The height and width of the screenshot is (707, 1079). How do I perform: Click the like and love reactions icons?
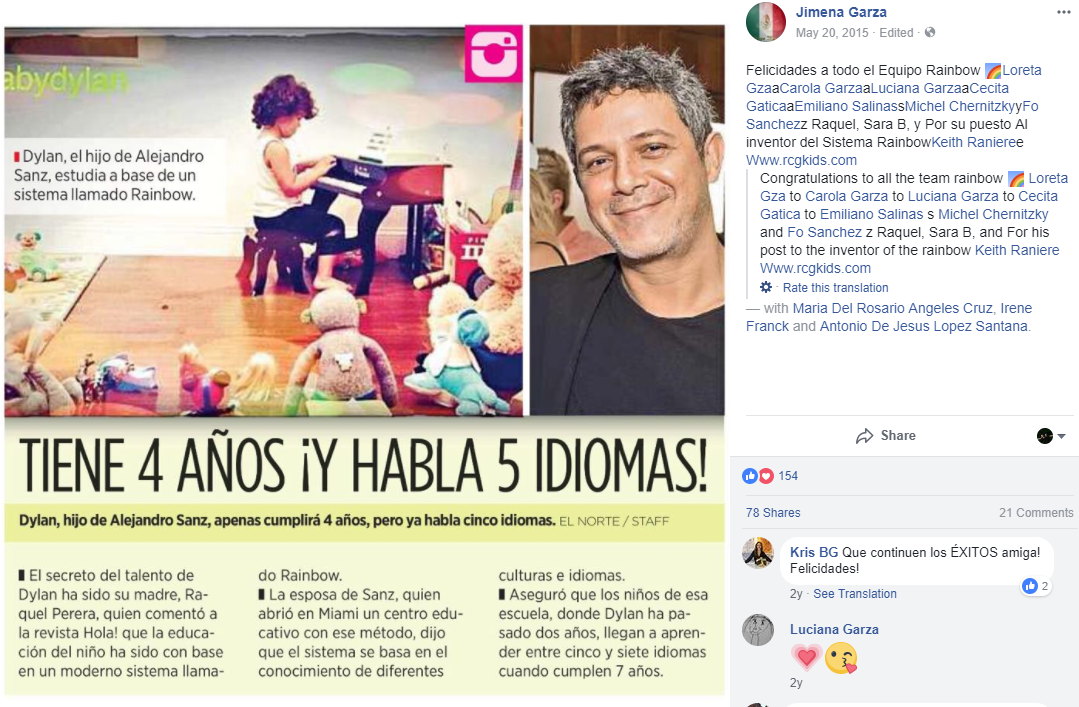758,476
